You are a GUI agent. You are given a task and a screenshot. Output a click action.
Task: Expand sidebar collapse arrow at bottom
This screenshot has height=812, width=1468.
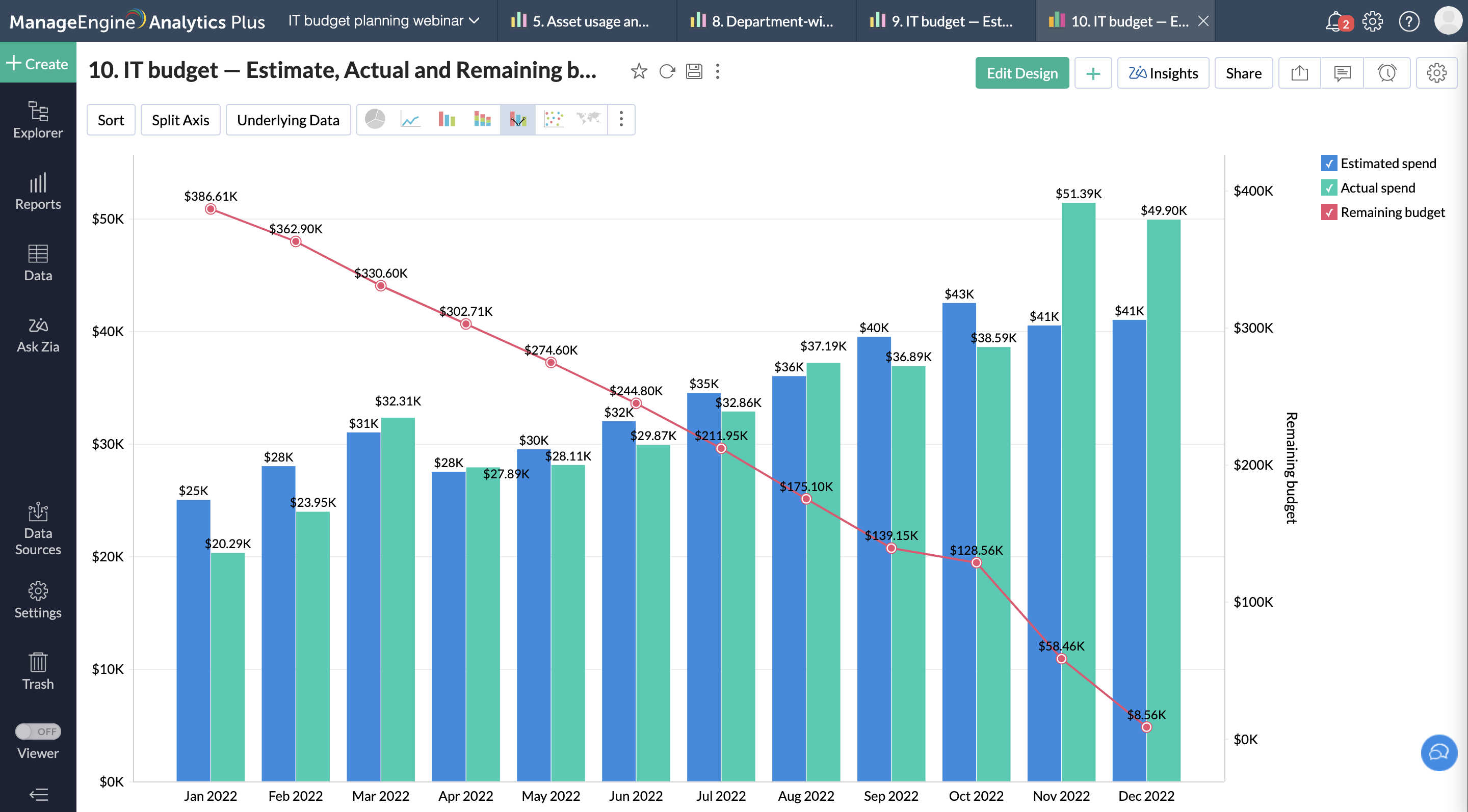point(38,794)
